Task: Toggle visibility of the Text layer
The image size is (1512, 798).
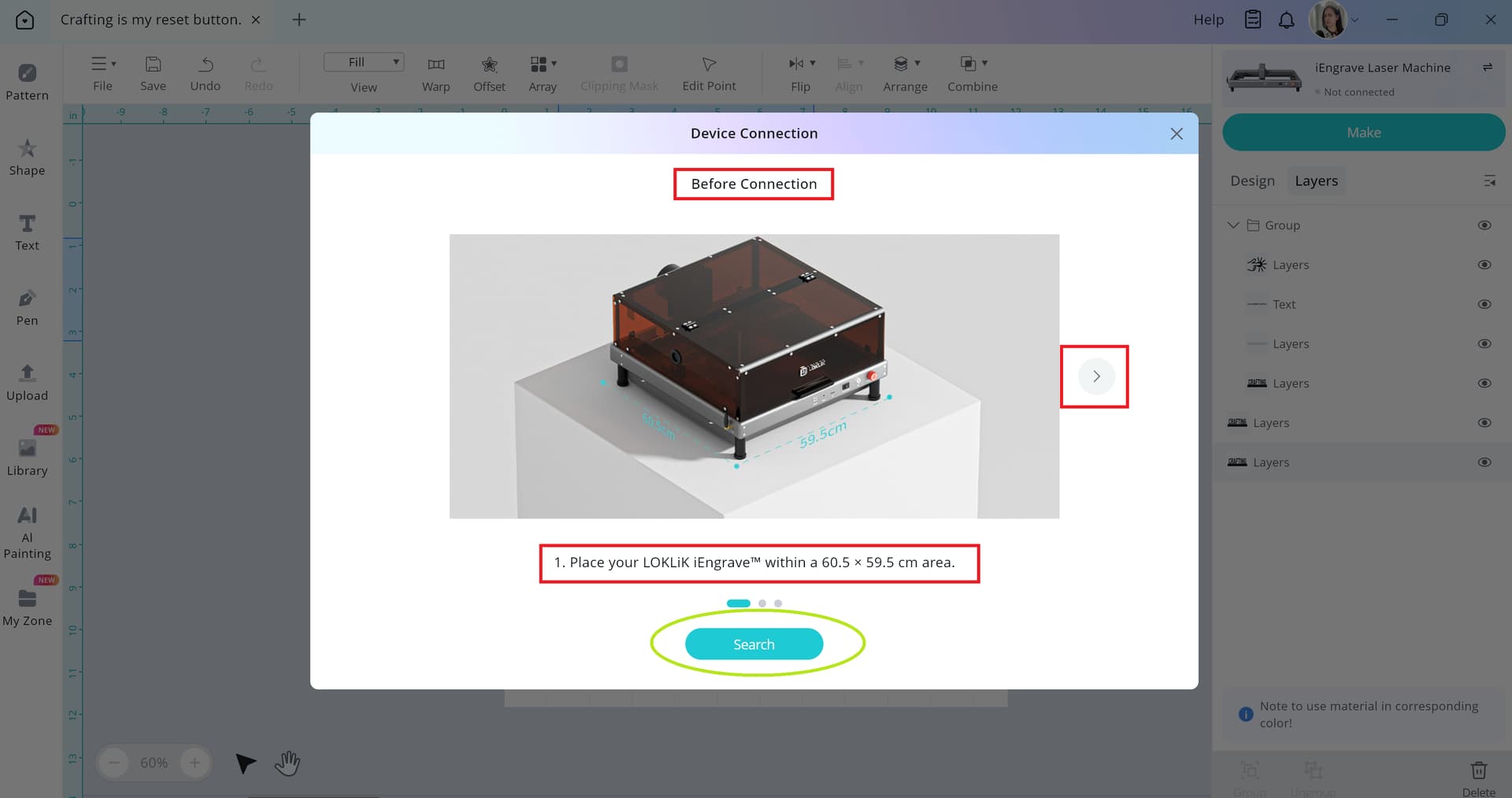Action: click(1484, 304)
